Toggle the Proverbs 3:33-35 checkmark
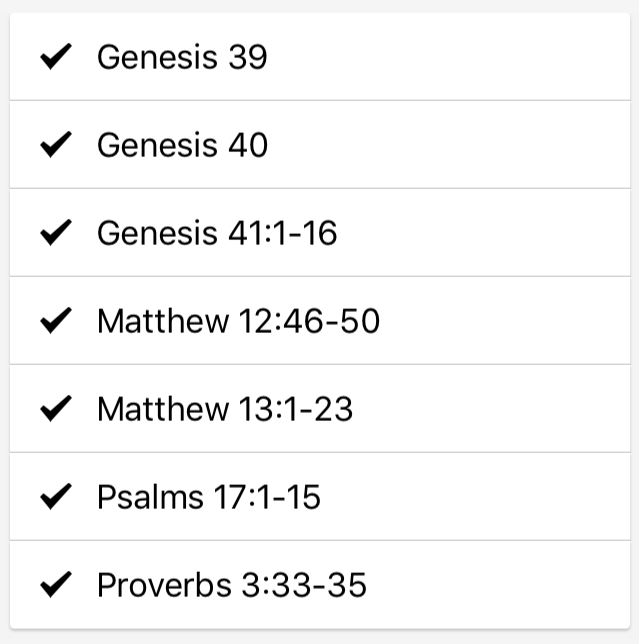 [55, 585]
